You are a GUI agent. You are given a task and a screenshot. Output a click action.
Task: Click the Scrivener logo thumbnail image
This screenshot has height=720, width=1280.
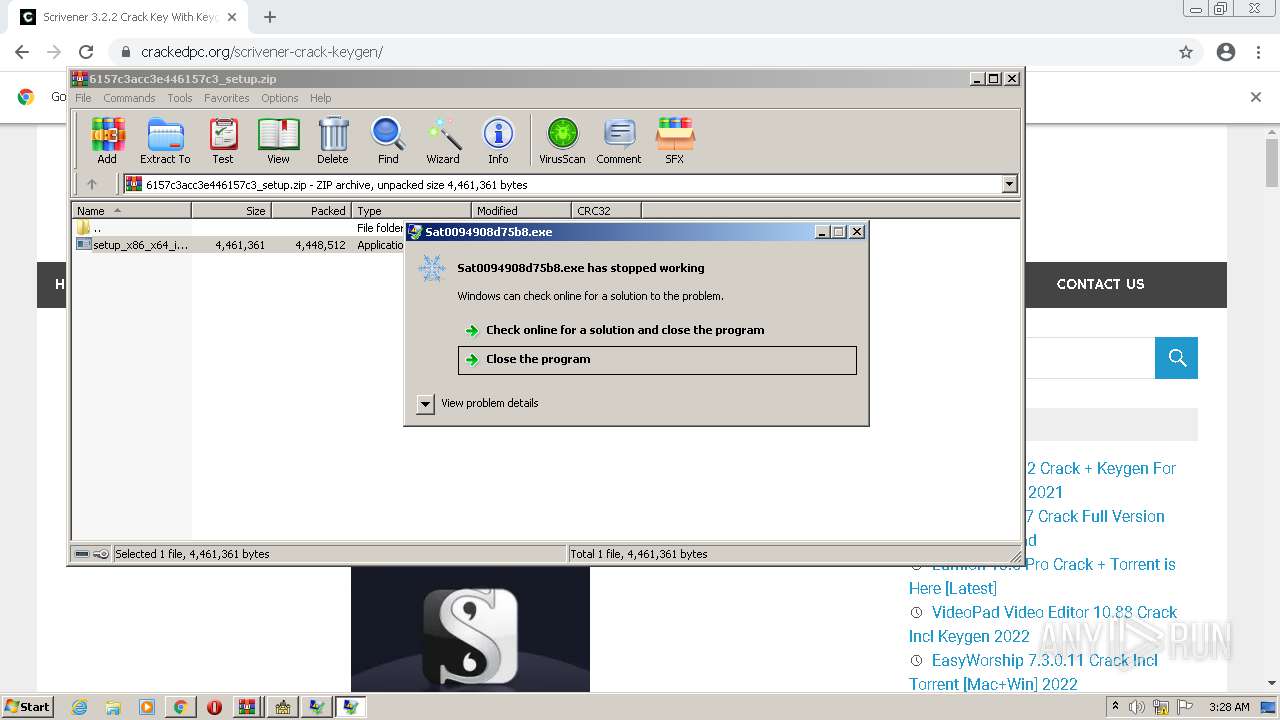[470, 630]
